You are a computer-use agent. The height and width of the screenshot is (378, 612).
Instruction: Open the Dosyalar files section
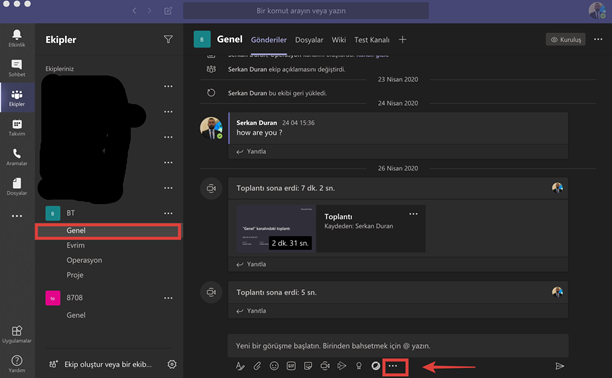point(17,187)
